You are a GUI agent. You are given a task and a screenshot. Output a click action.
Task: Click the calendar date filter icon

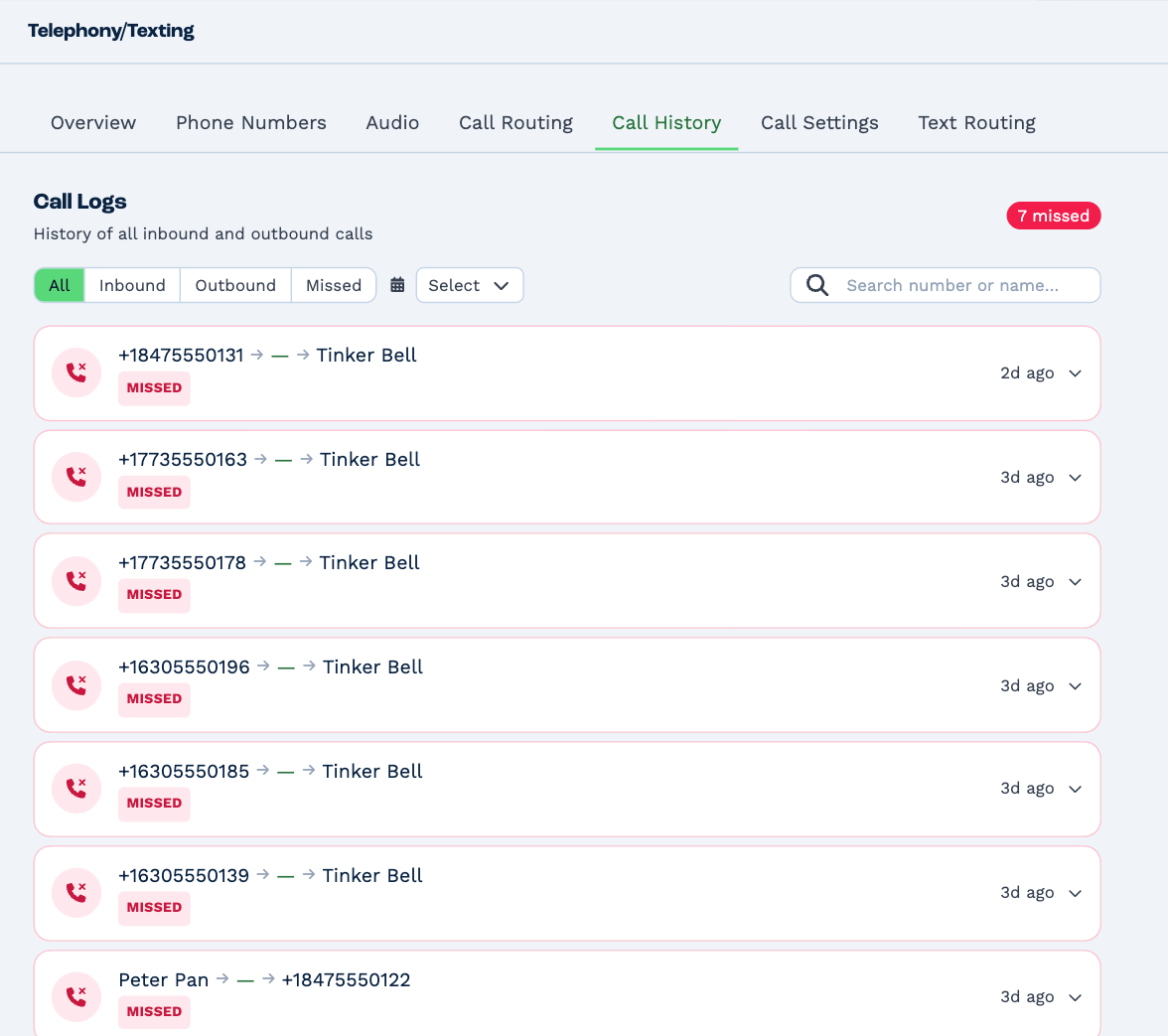(397, 285)
